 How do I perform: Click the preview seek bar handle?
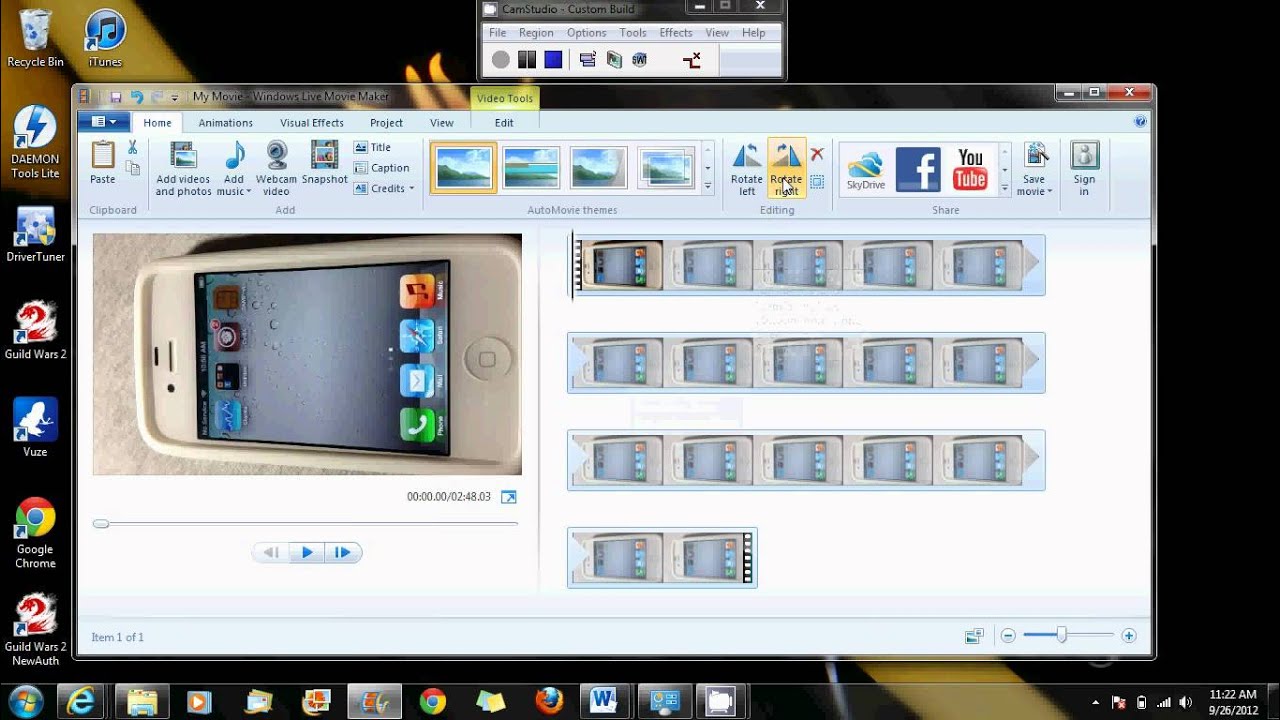click(101, 524)
